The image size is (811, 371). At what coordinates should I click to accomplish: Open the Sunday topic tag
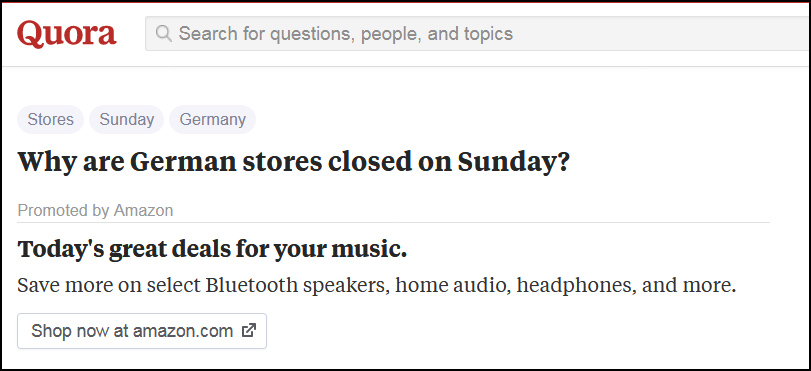click(127, 120)
